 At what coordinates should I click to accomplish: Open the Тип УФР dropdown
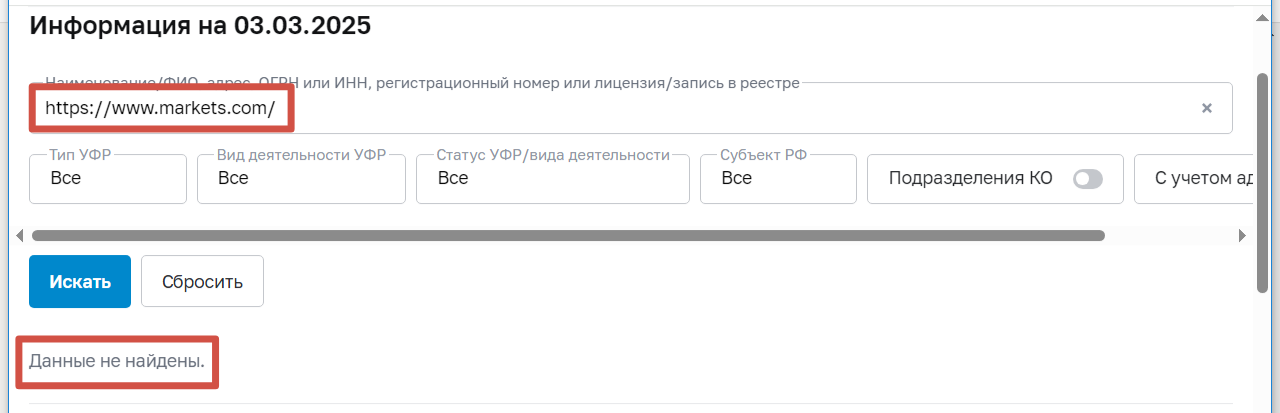(108, 179)
